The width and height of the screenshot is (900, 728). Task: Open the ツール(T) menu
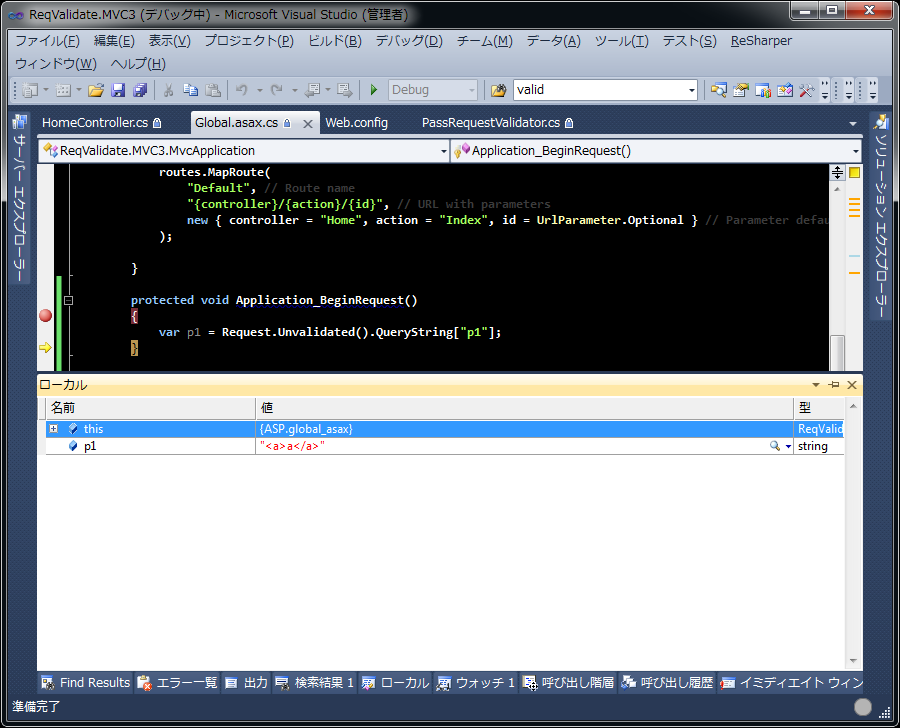[622, 41]
